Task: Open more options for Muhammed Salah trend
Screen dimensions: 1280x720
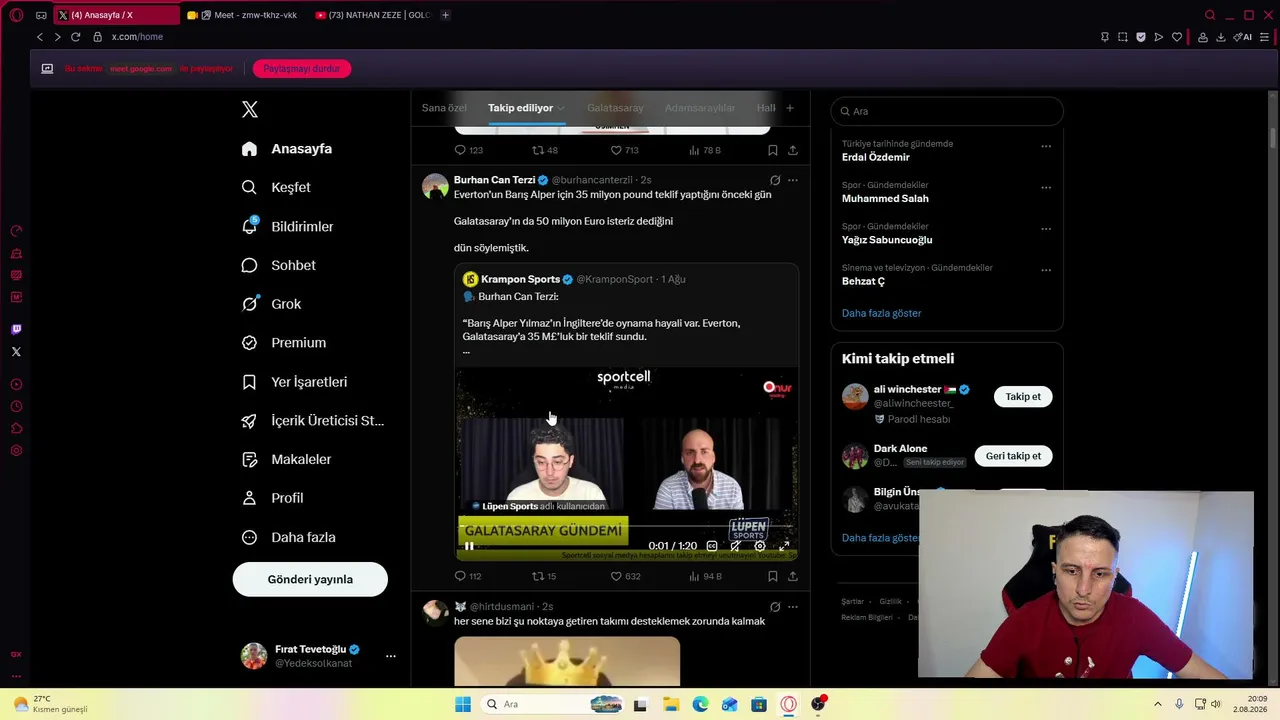Action: pyautogui.click(x=1046, y=187)
